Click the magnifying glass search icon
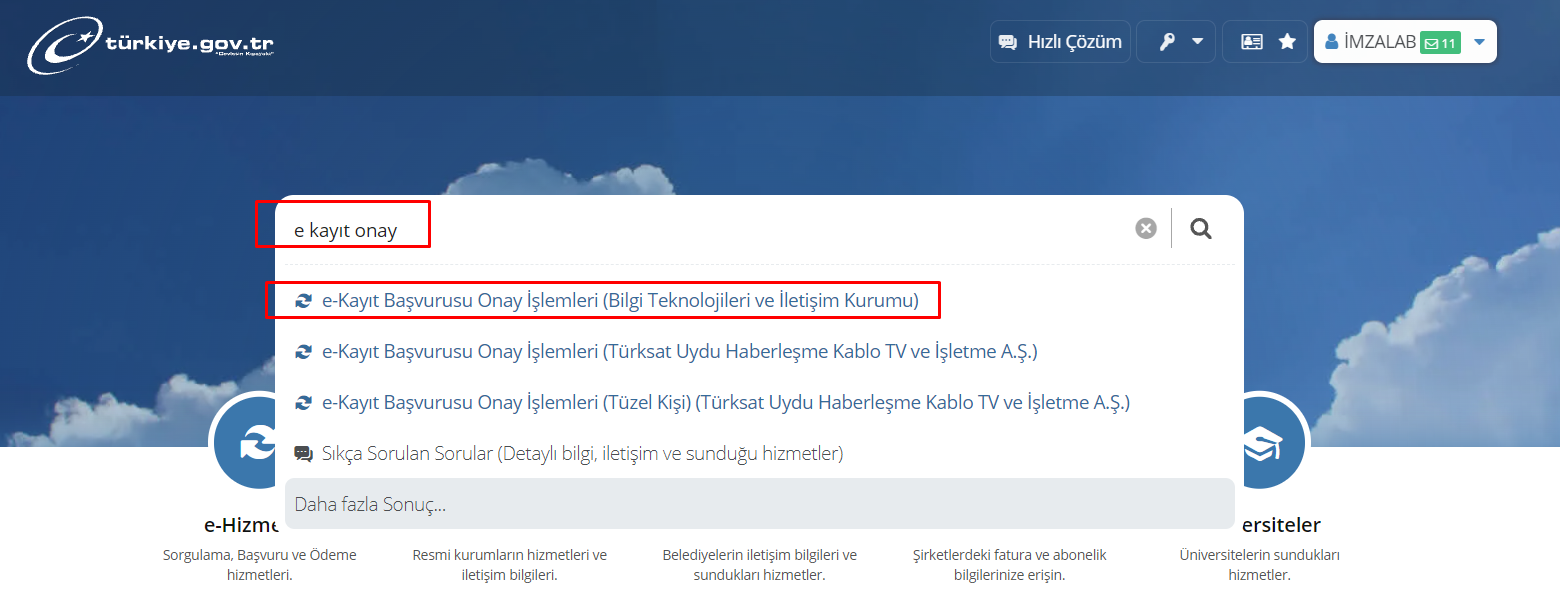The image size is (1560, 613). tap(1201, 229)
